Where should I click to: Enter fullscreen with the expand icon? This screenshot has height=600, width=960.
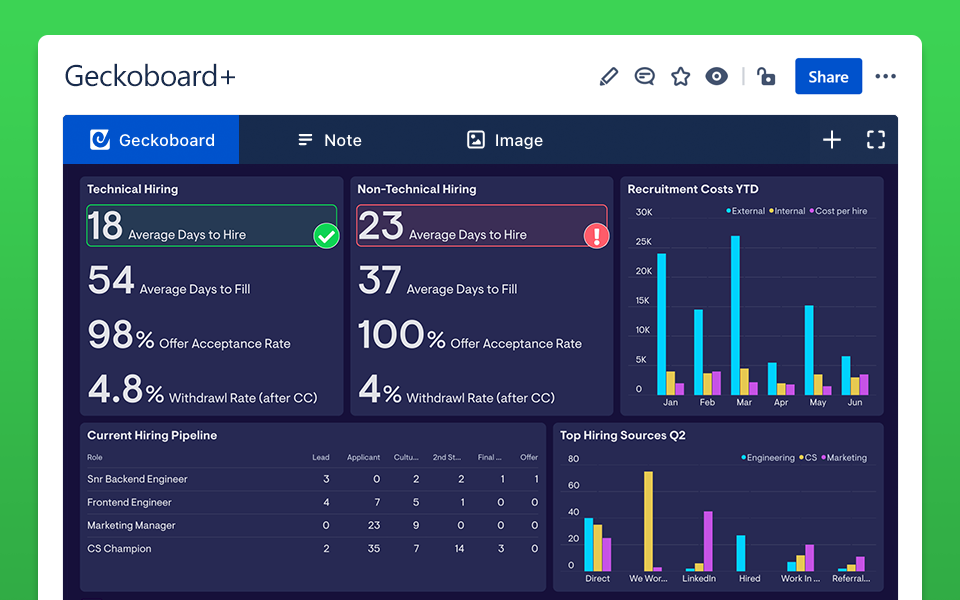876,140
